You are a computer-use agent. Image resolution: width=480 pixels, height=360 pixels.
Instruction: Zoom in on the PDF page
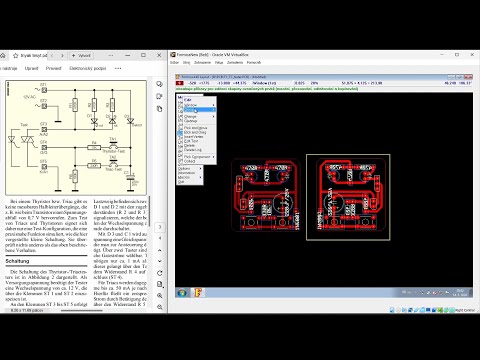(160, 296)
